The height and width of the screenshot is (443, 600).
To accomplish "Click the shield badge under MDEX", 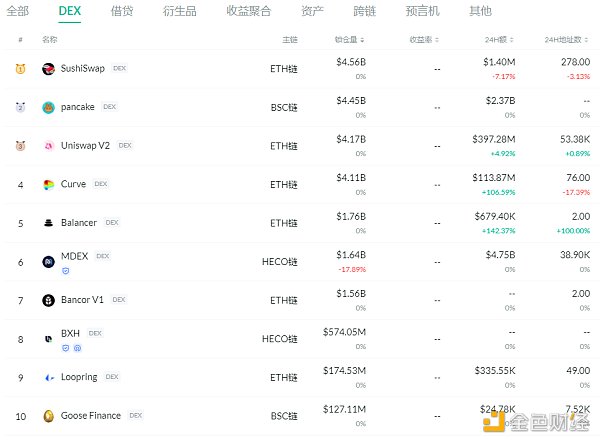I will (x=66, y=271).
